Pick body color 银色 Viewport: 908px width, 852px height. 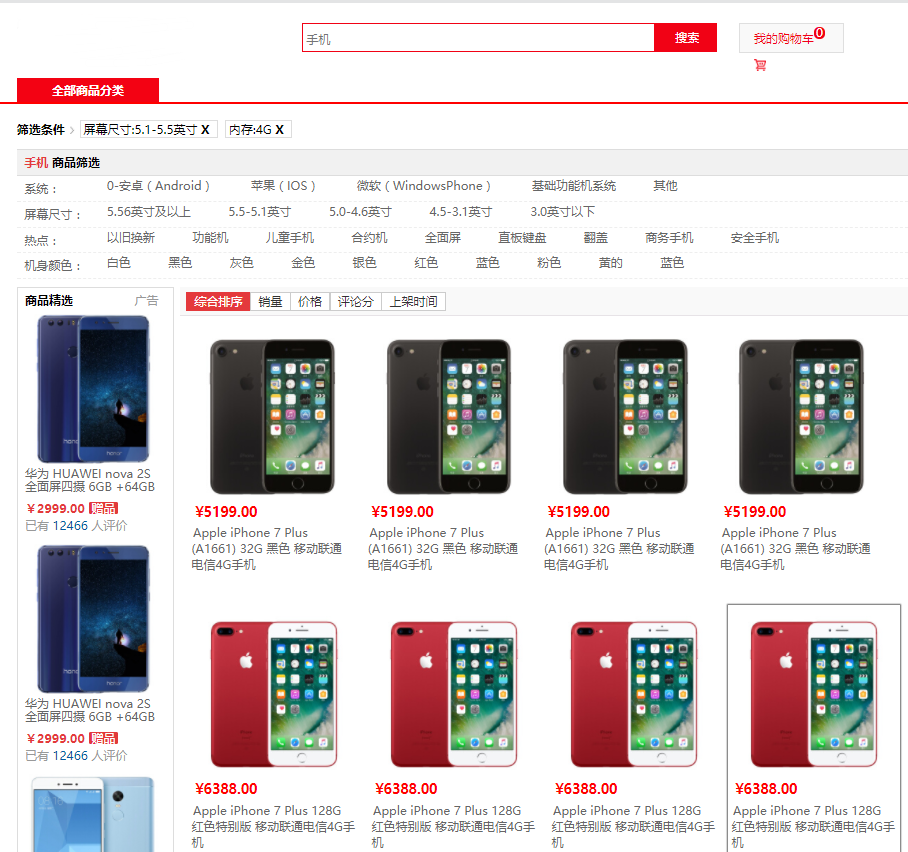tap(364, 263)
